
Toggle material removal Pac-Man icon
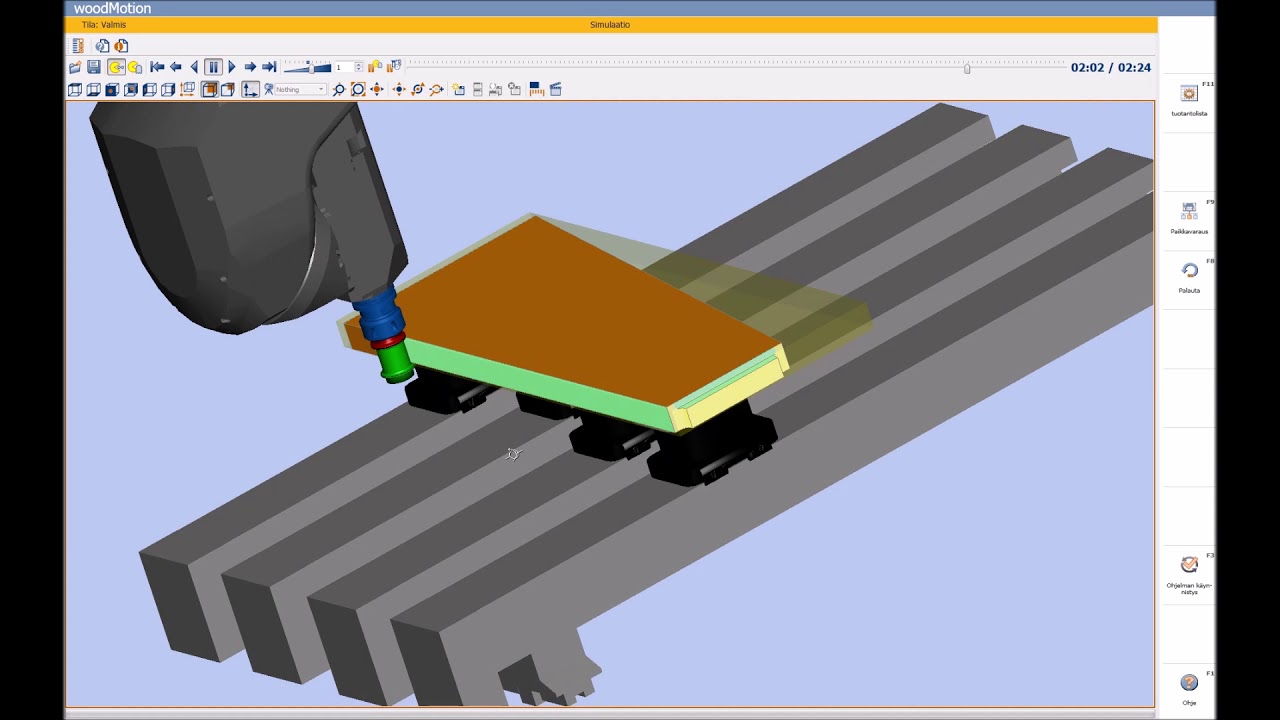coord(116,67)
